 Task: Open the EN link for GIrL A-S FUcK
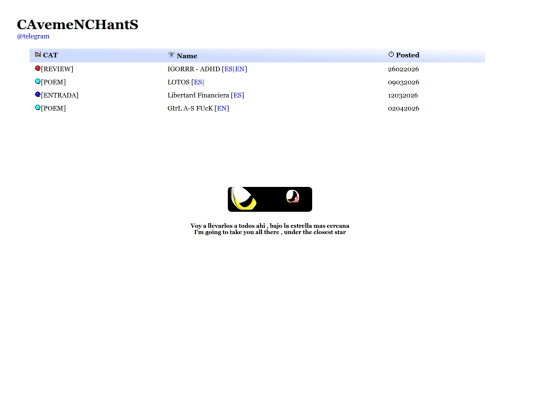[x=222, y=108]
